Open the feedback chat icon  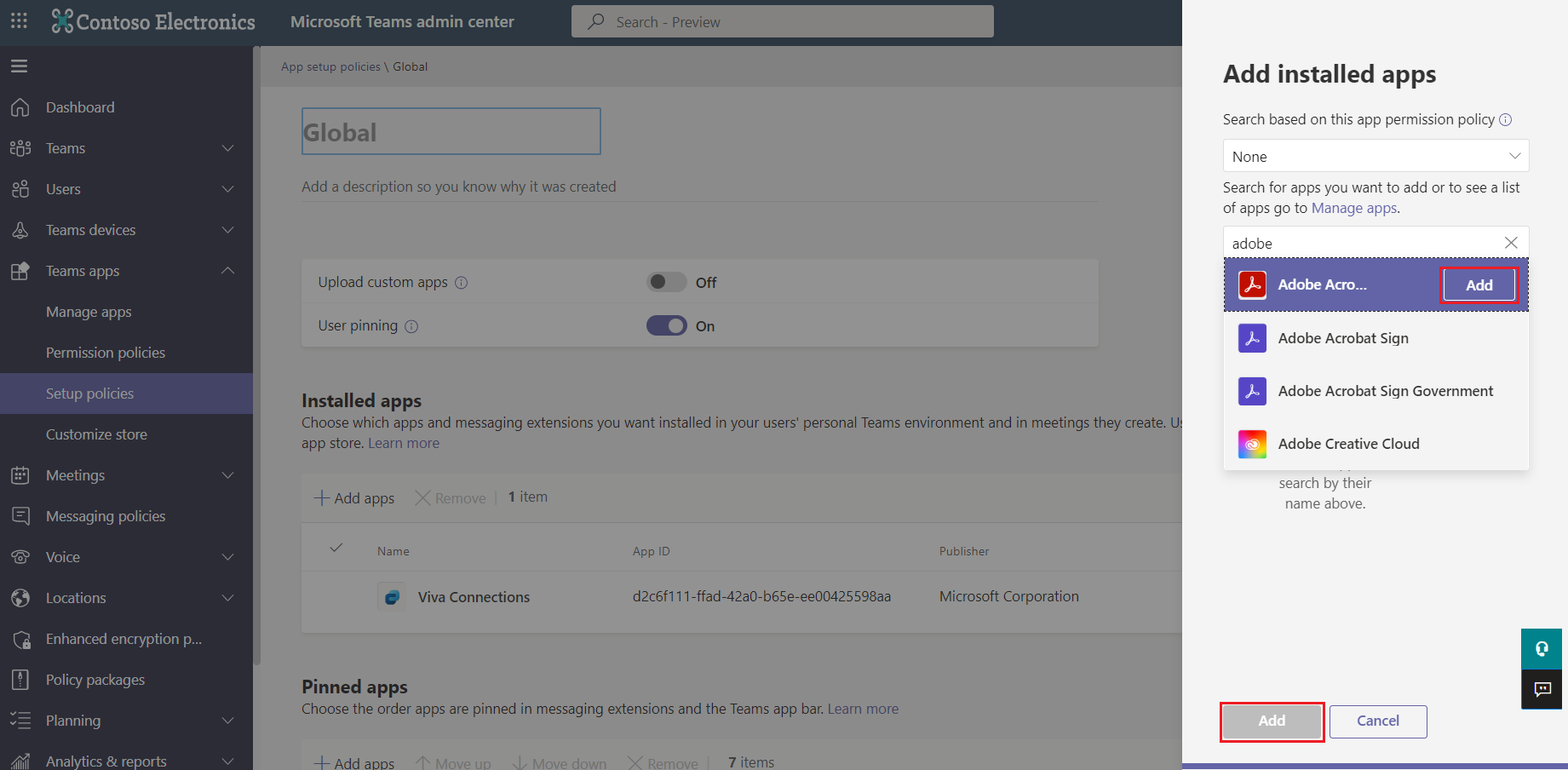pyautogui.click(x=1542, y=689)
